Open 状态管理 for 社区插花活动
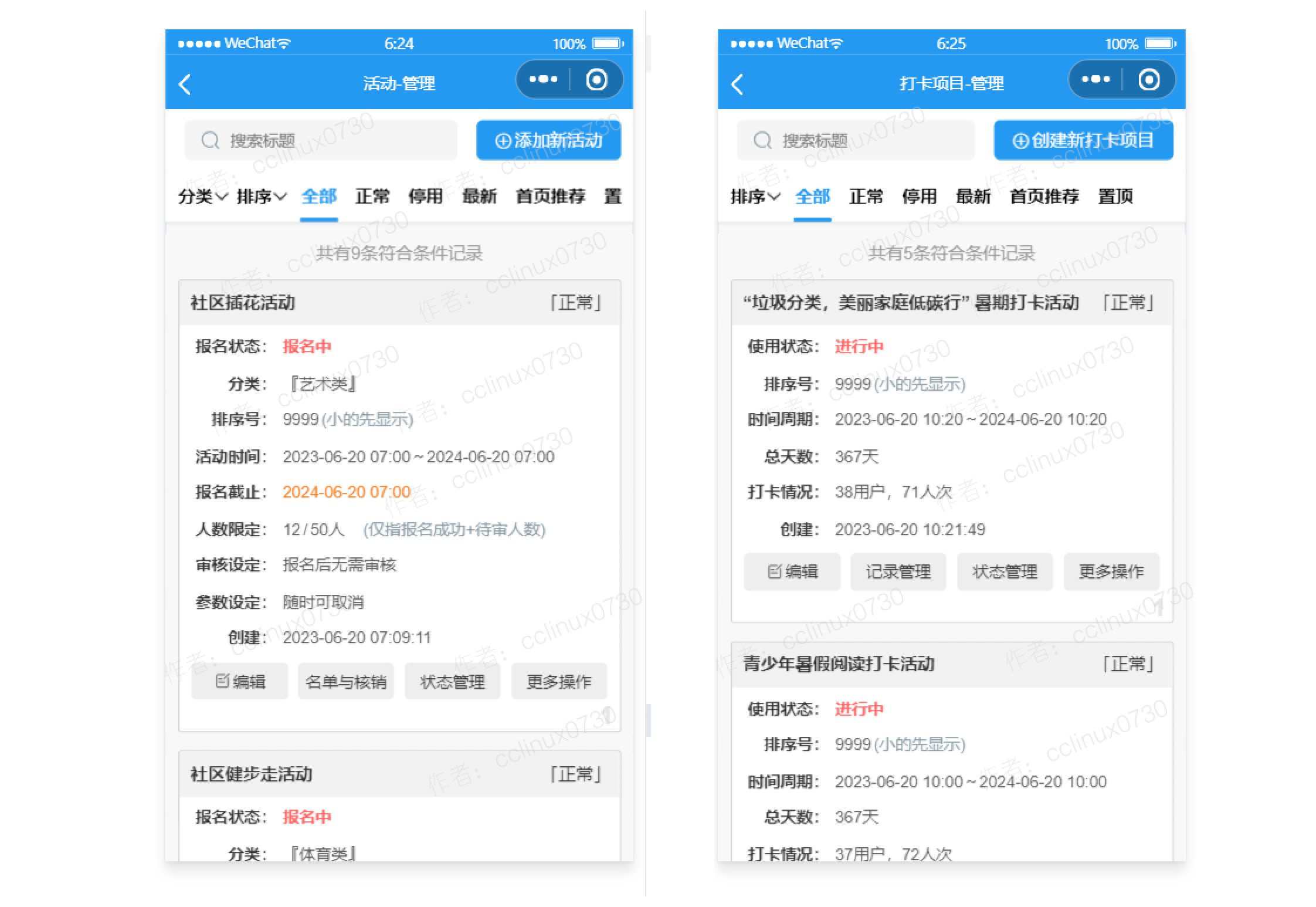The width and height of the screenshot is (1316, 907). 453,681
